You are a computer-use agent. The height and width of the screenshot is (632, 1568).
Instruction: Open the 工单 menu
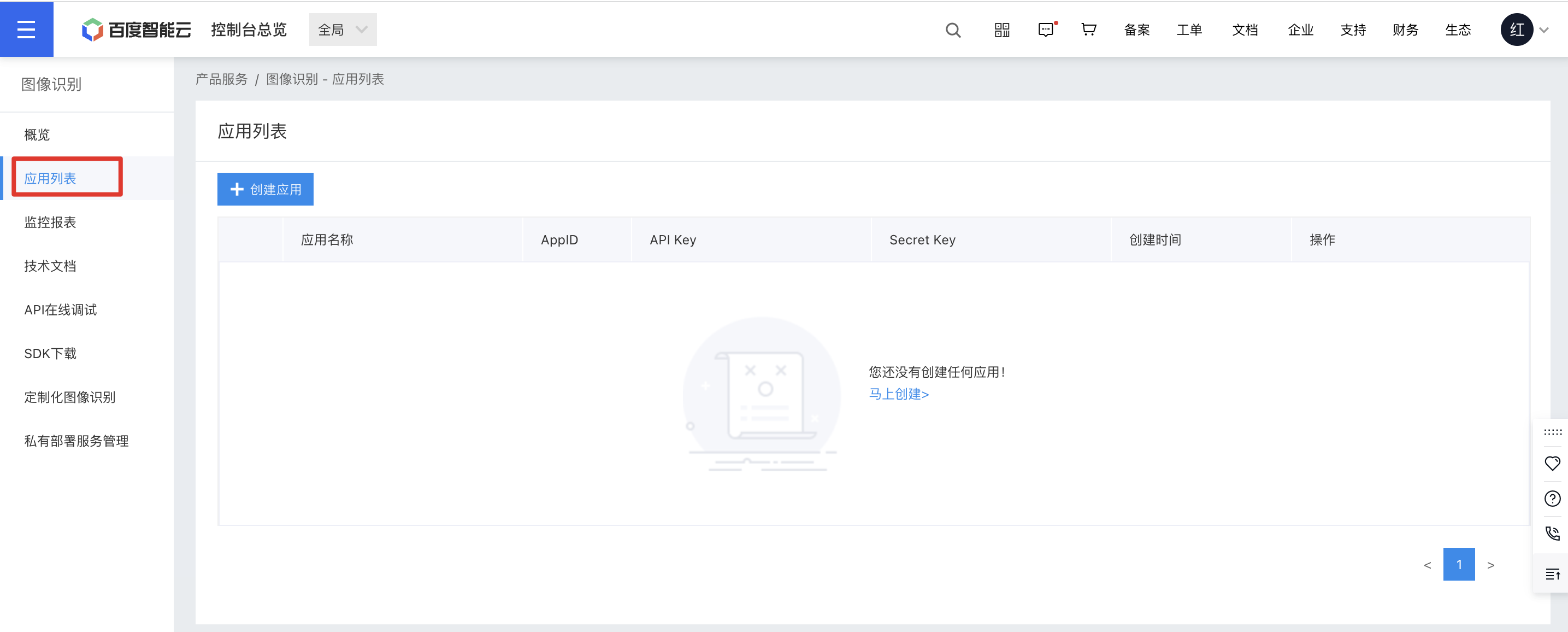point(1189,30)
